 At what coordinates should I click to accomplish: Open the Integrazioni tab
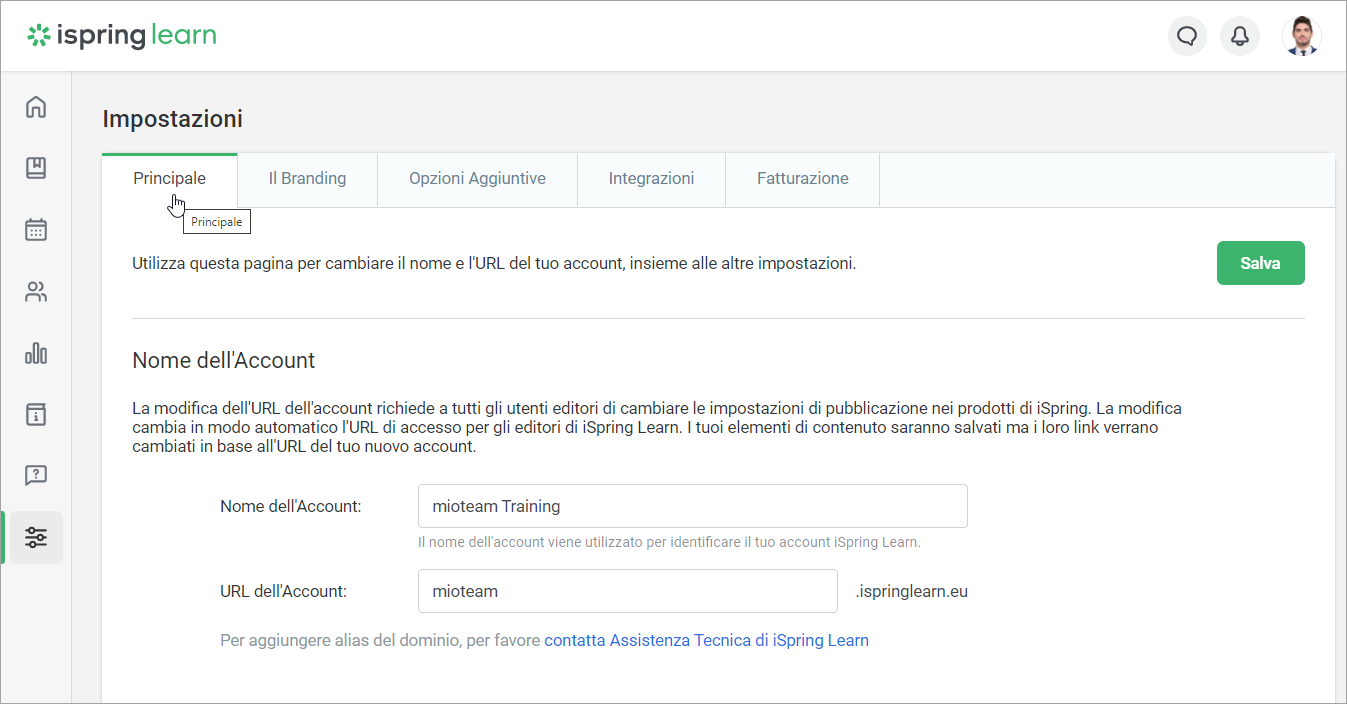[x=651, y=179]
